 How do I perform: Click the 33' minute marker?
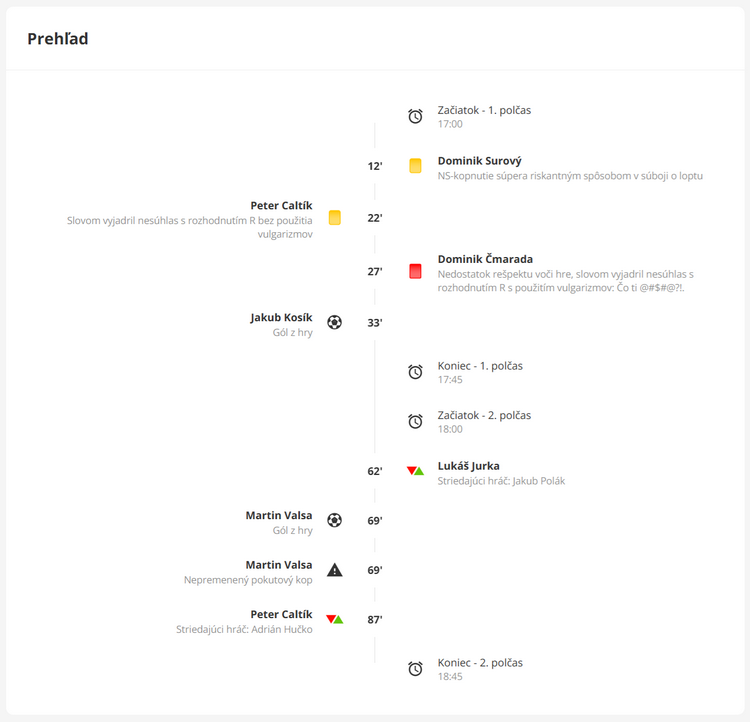(x=375, y=323)
